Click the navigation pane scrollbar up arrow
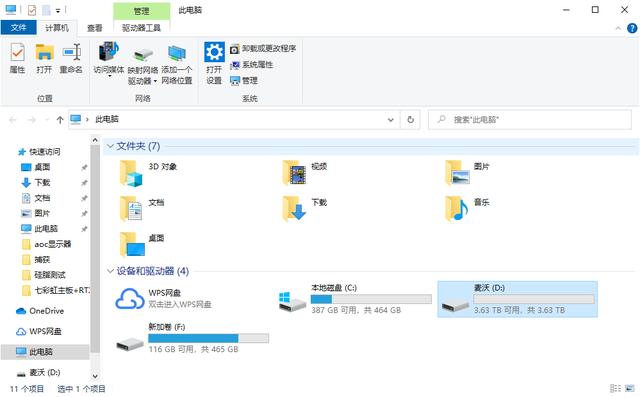Viewport: 640px width, 397px height. [95, 140]
